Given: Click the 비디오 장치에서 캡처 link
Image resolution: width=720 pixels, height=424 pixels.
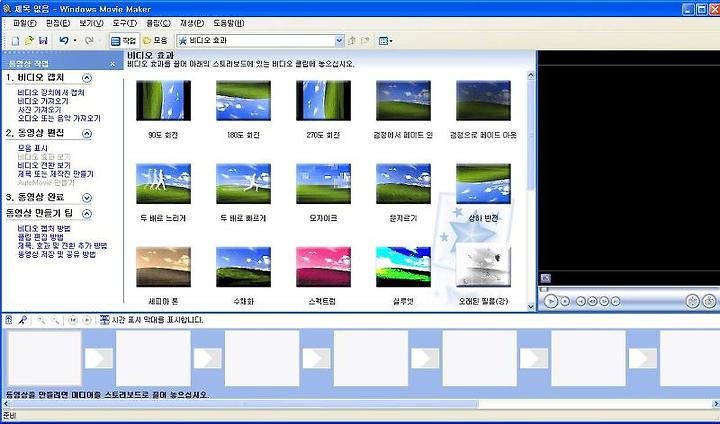Looking at the screenshot, I should click(51, 93).
